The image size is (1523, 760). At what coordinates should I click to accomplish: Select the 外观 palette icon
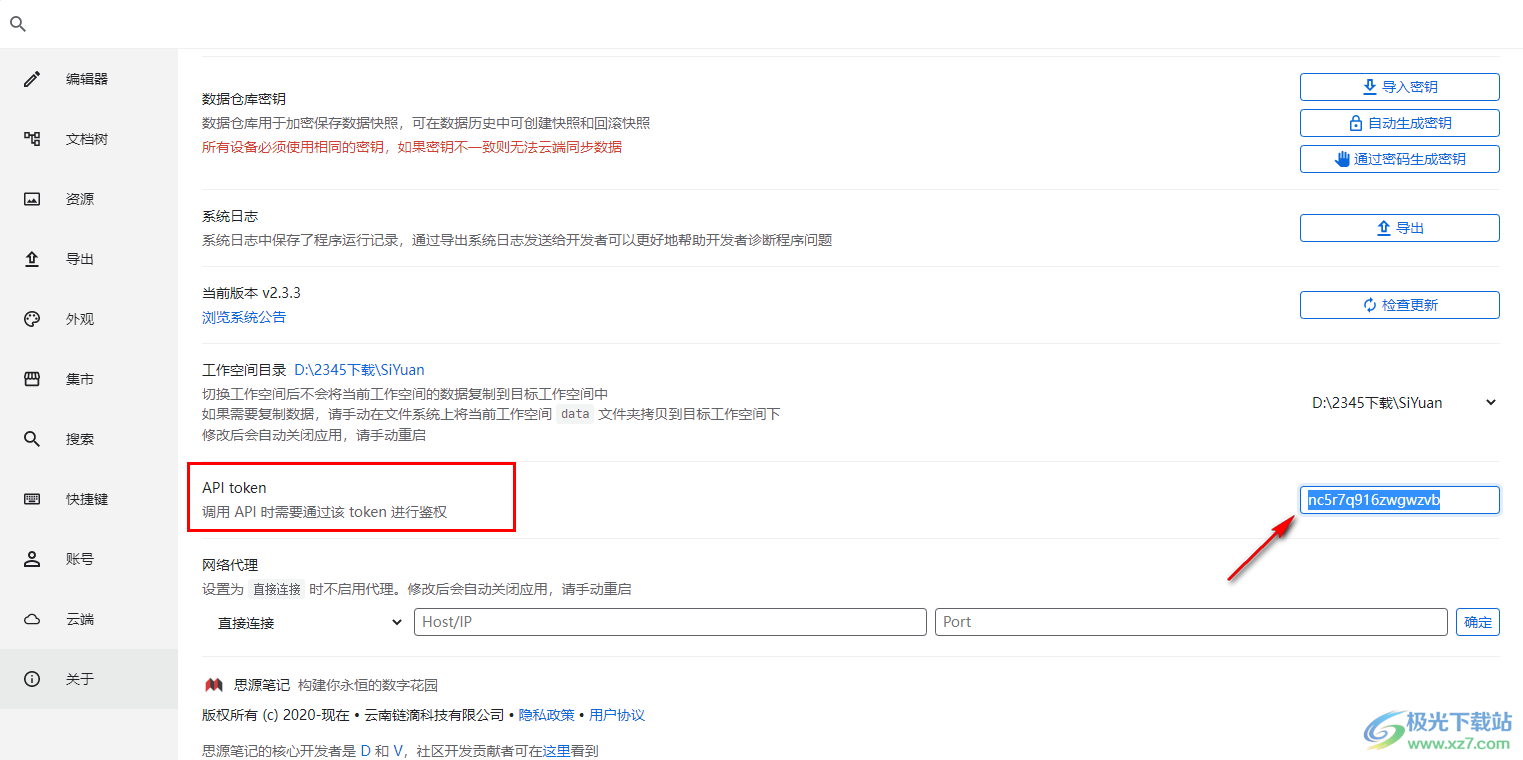[x=32, y=319]
